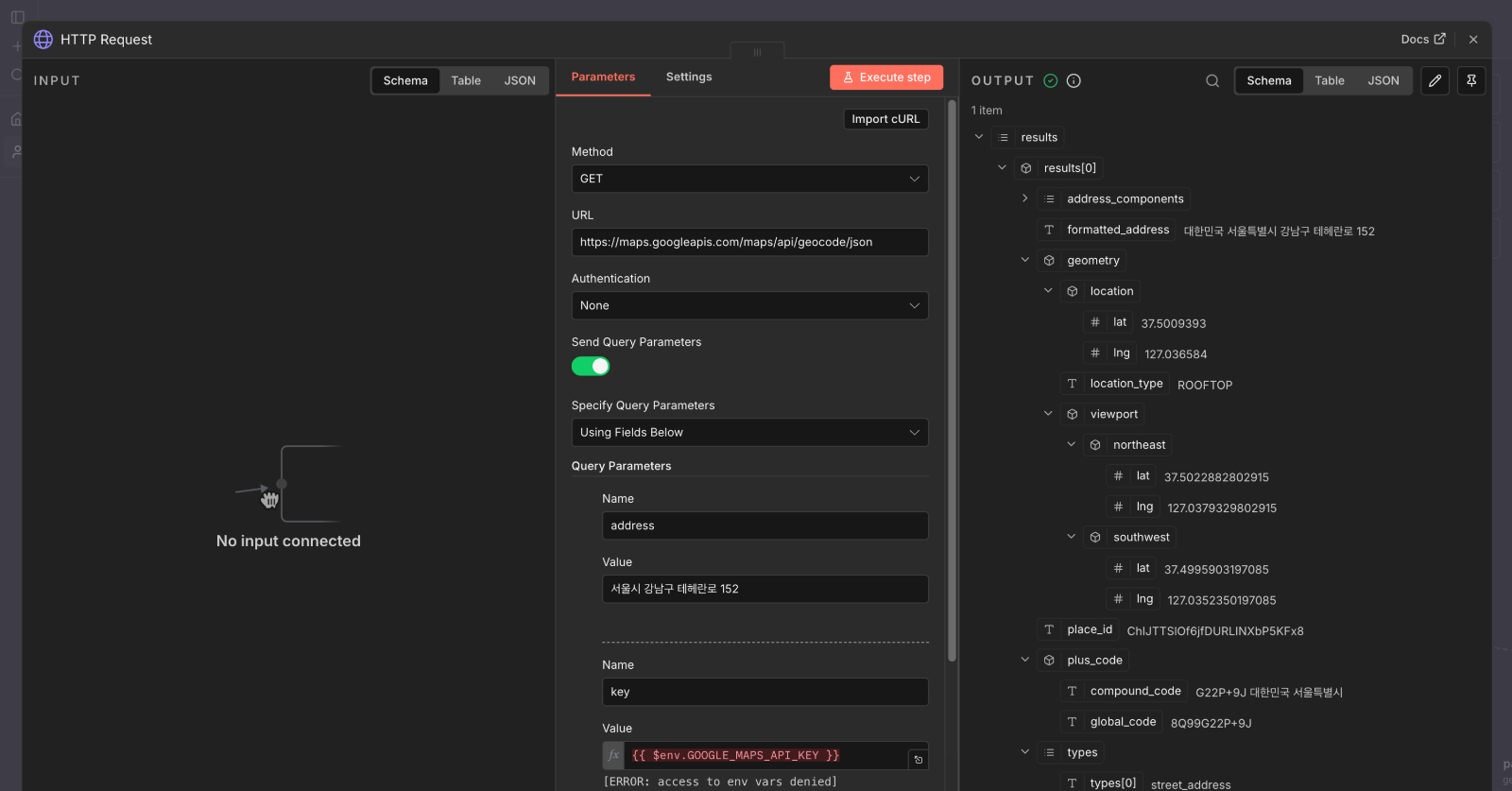Click the green output success checkmark icon
This screenshot has width=1512, height=791.
[1051, 80]
